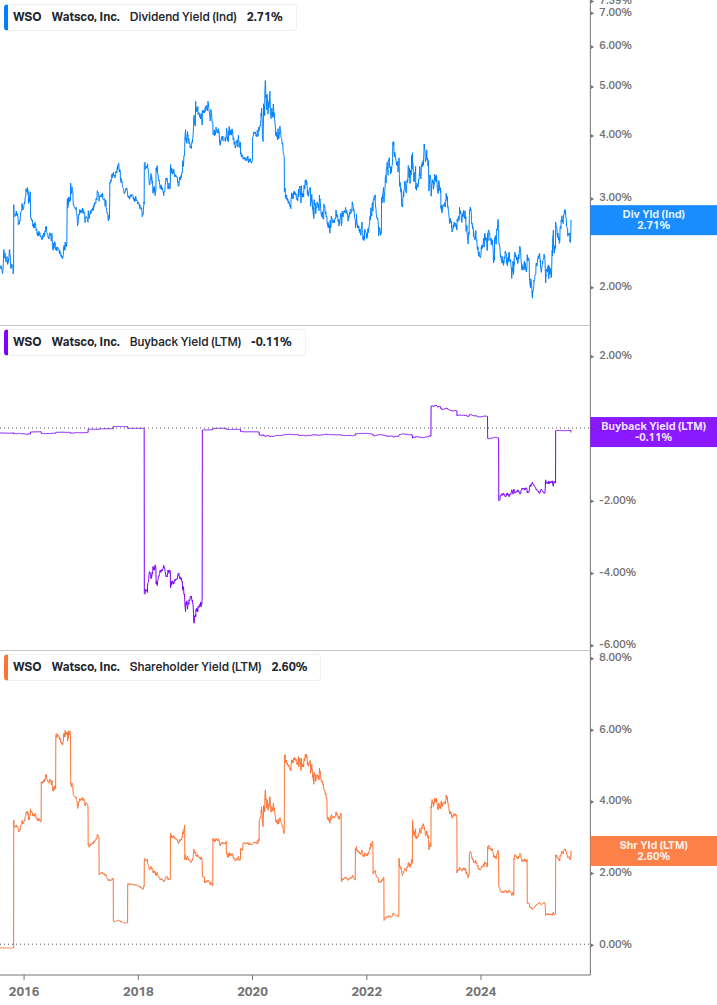Screen dimensions: 717x1005
Task: Click the 2018 label on time axis
Action: 138,992
